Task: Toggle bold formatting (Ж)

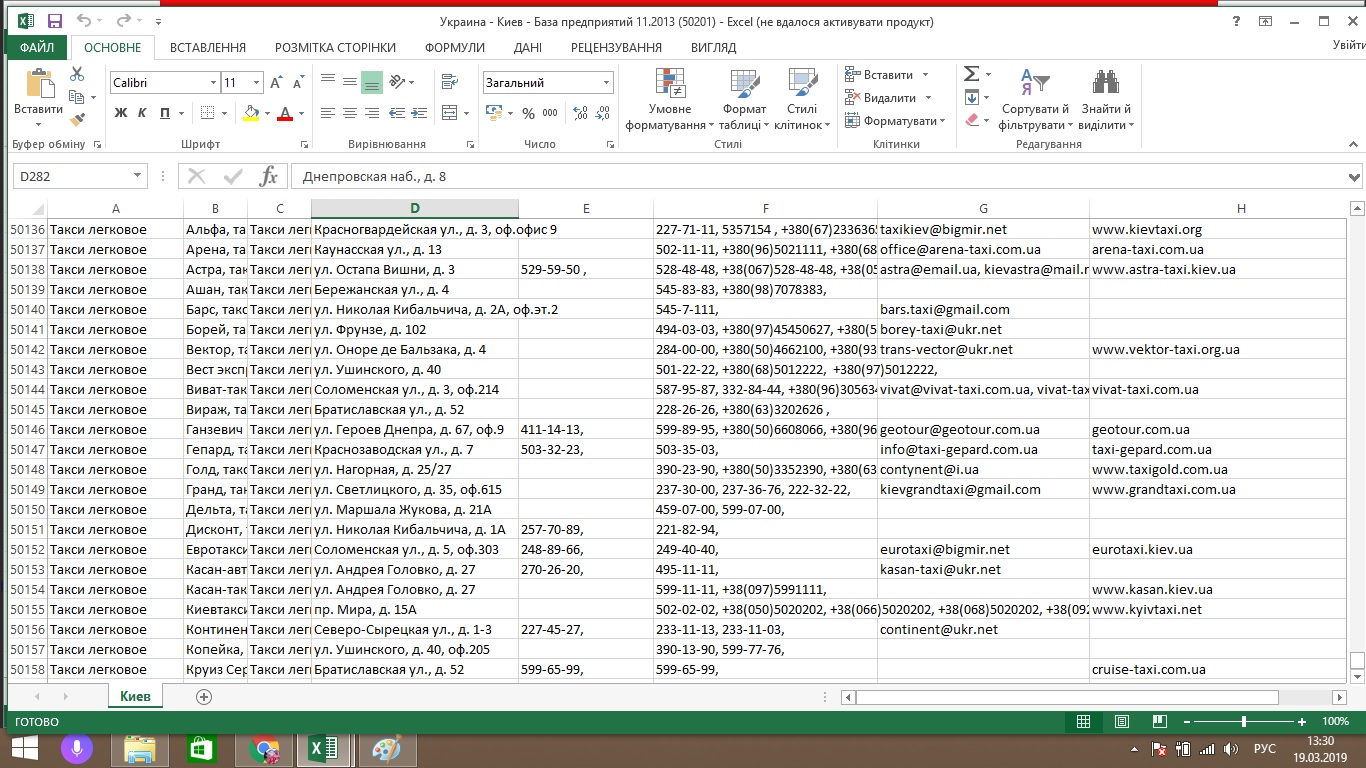Action: [x=121, y=113]
